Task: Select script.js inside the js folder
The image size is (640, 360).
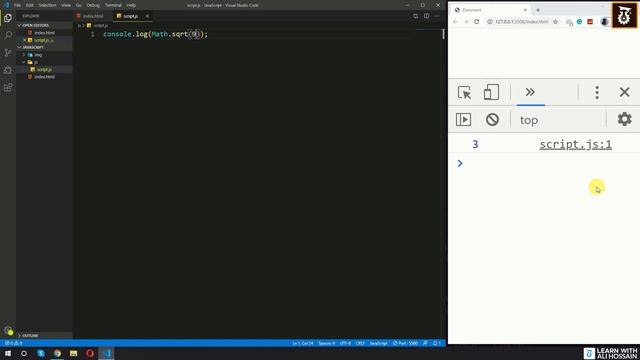Action: (x=44, y=69)
